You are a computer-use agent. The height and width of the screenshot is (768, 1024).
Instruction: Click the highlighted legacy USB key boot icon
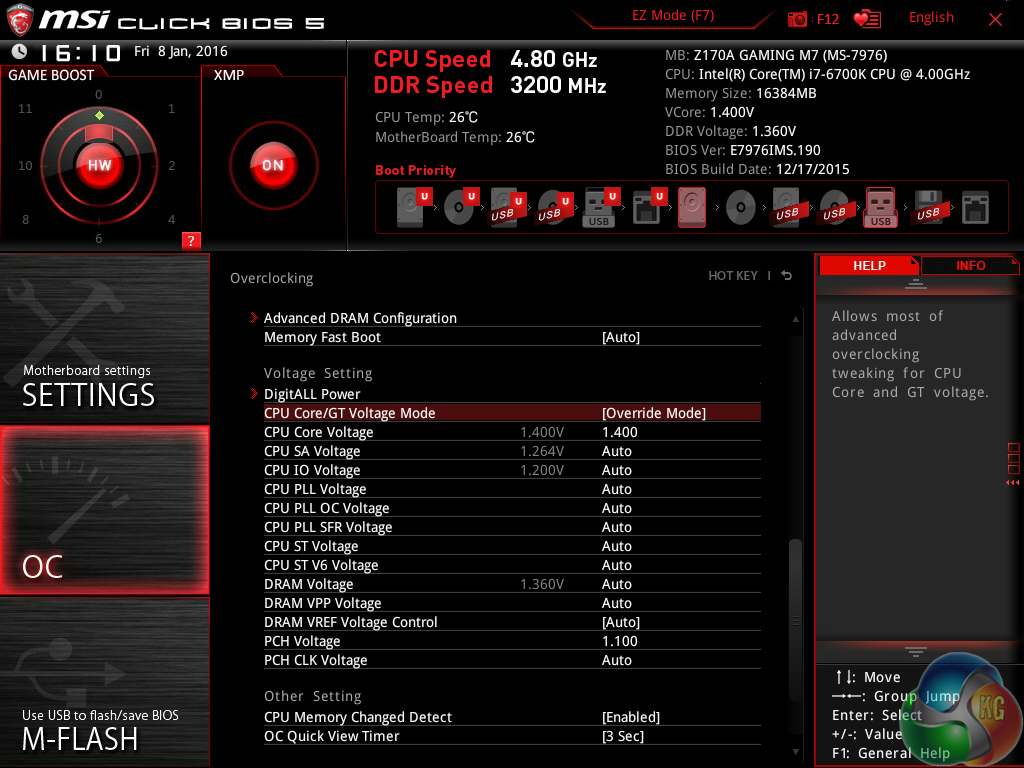tap(880, 207)
